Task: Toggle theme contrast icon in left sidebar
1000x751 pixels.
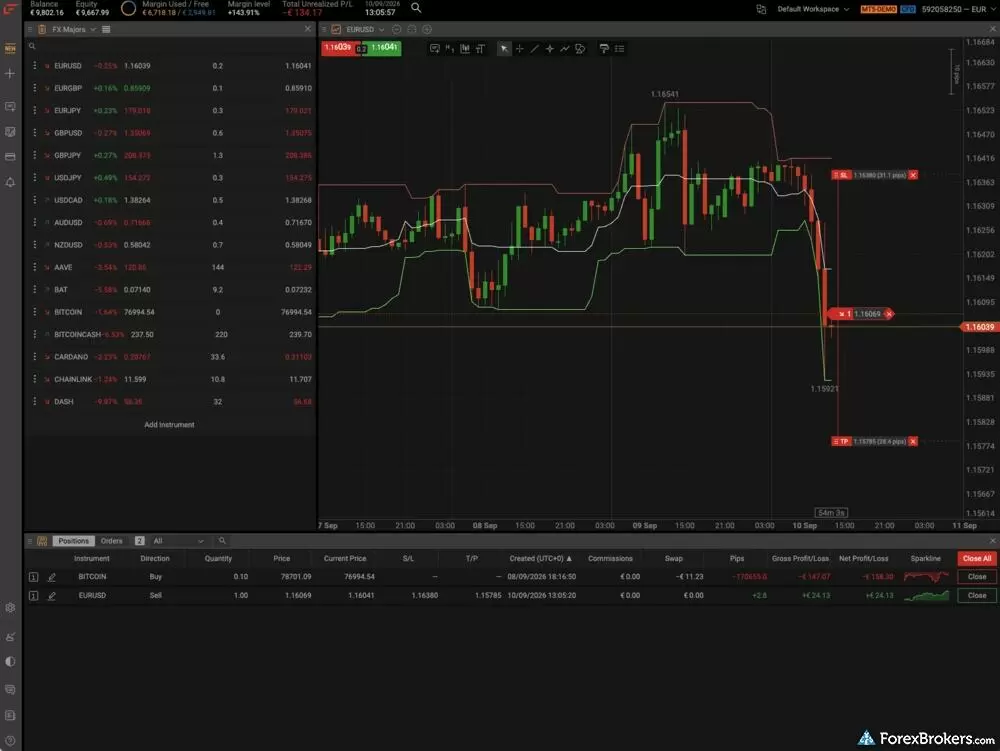Action: pos(10,661)
